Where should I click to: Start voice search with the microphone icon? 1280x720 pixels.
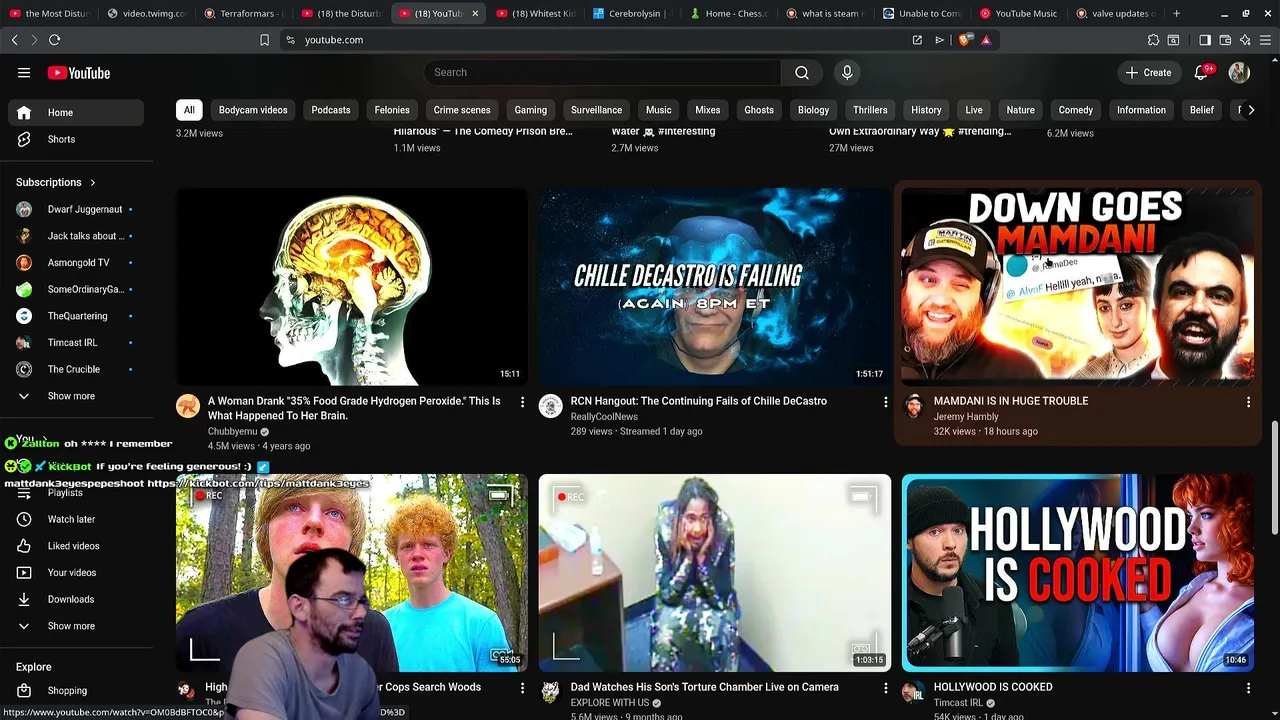847,72
